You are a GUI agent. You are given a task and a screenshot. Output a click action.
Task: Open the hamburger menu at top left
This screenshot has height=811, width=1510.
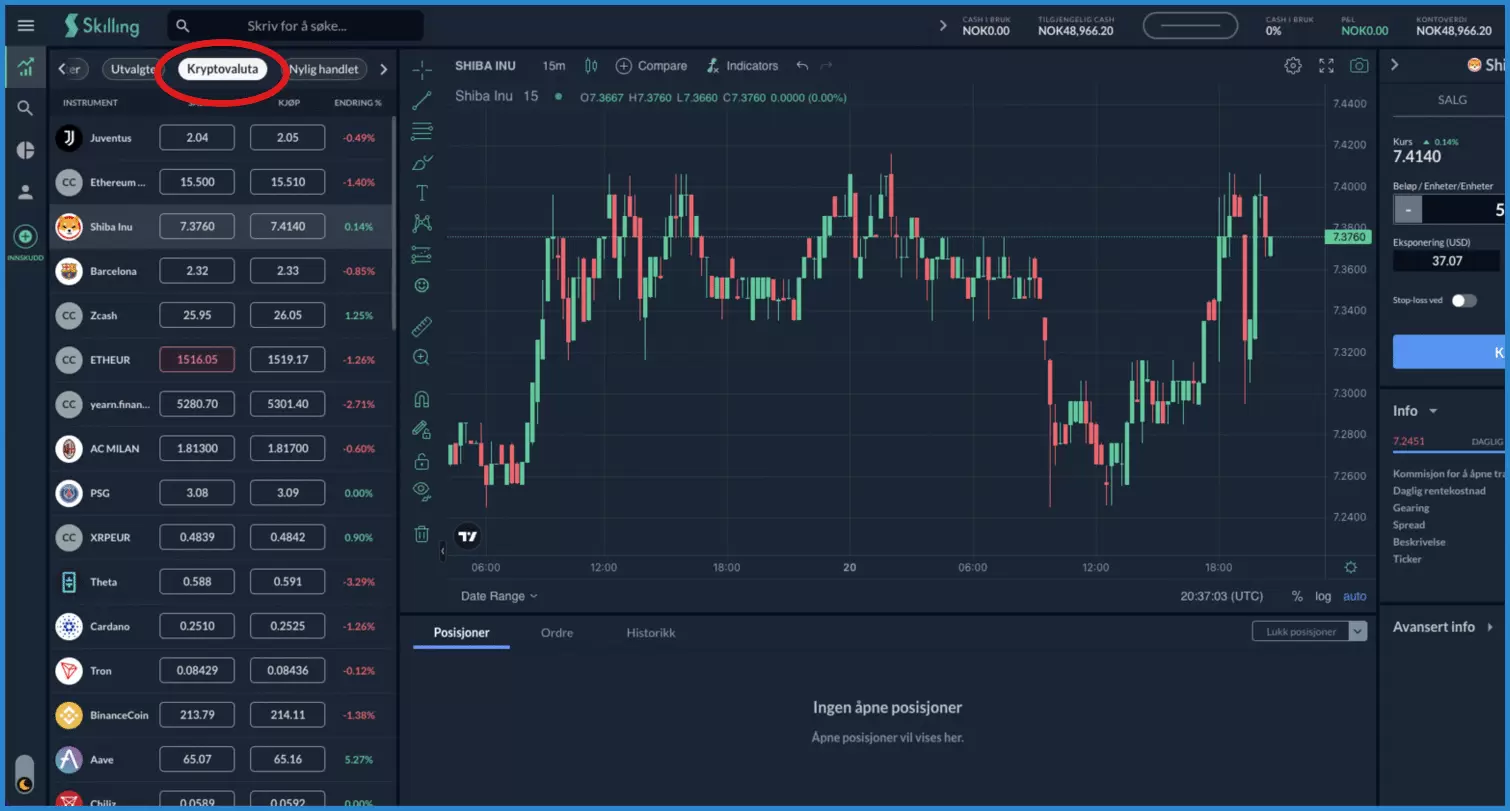(26, 26)
